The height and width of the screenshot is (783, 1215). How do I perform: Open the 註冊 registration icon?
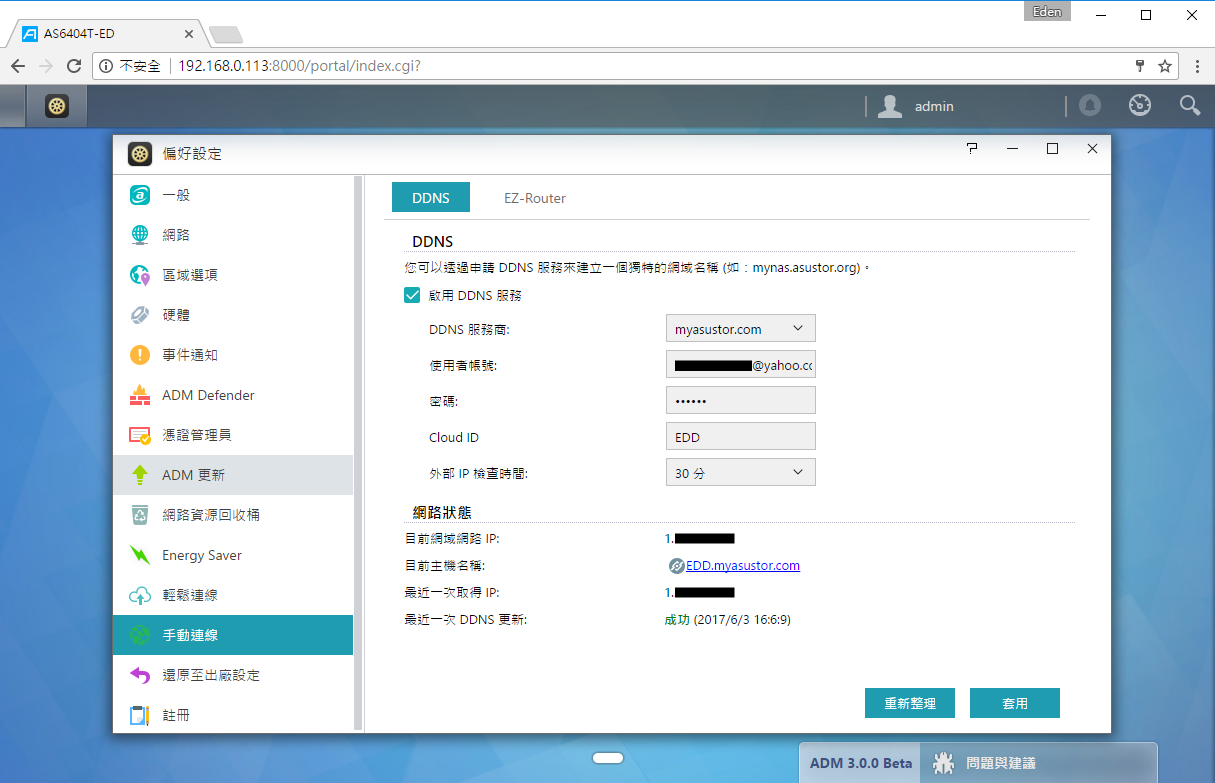tap(140, 715)
